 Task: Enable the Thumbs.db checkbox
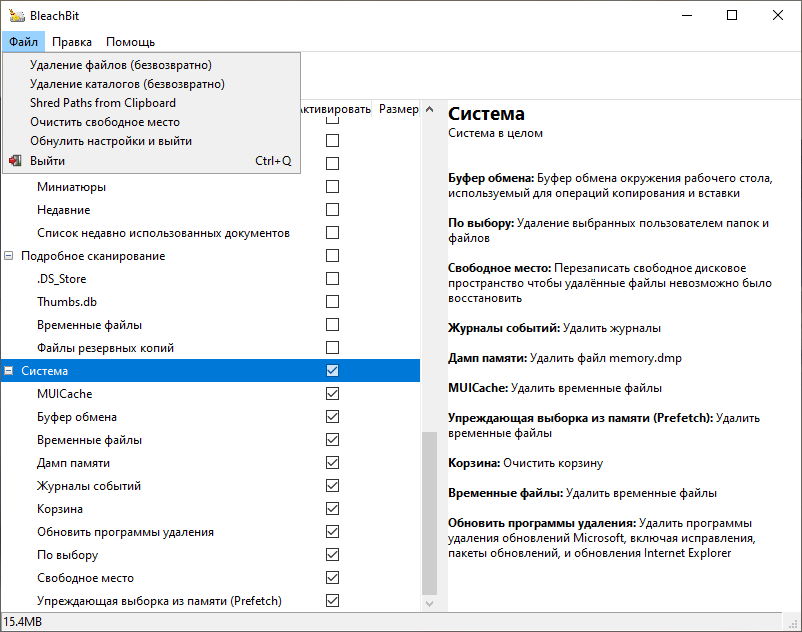point(332,302)
